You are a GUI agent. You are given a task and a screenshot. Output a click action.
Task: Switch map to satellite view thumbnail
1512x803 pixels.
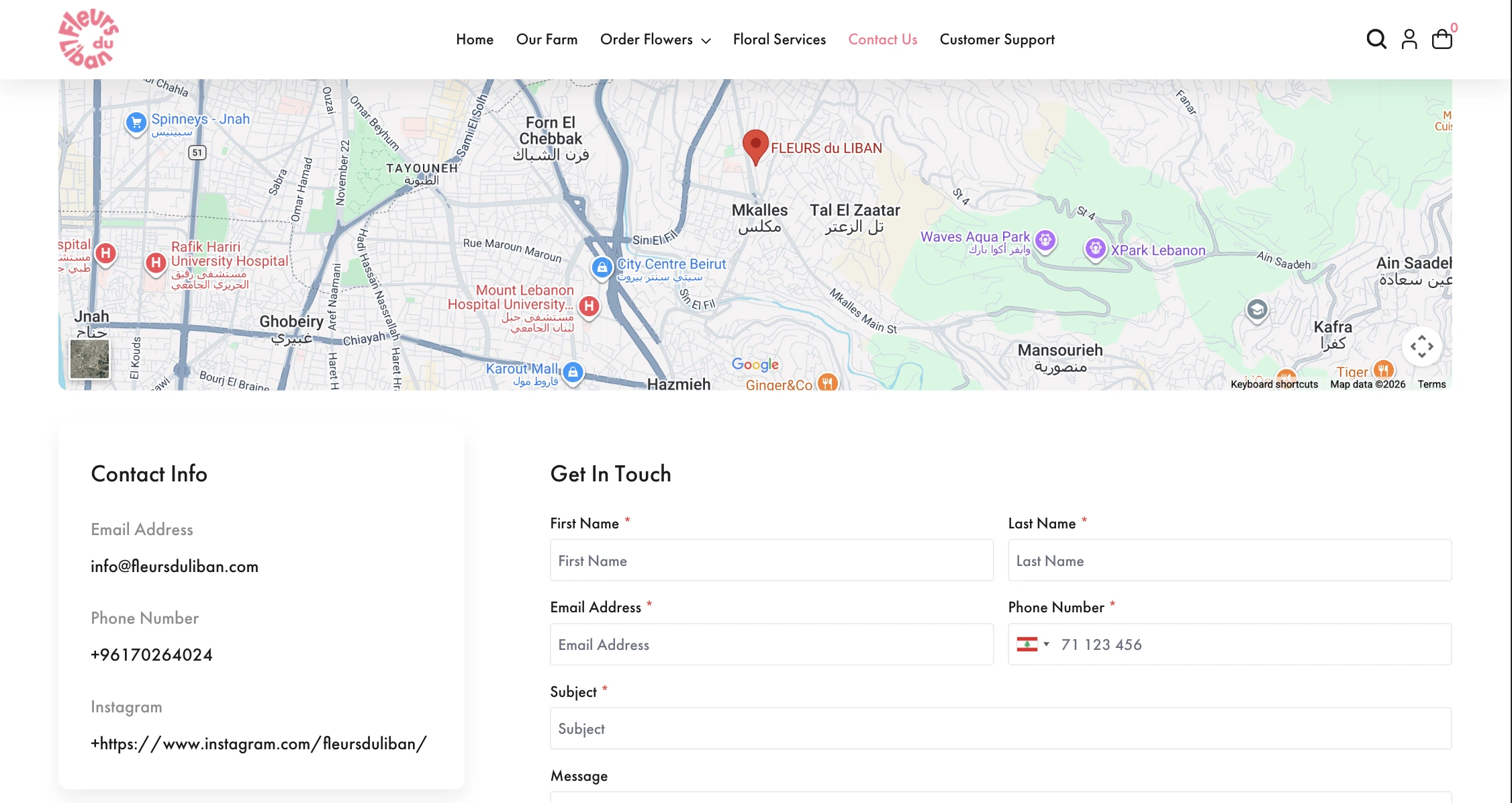click(x=89, y=359)
